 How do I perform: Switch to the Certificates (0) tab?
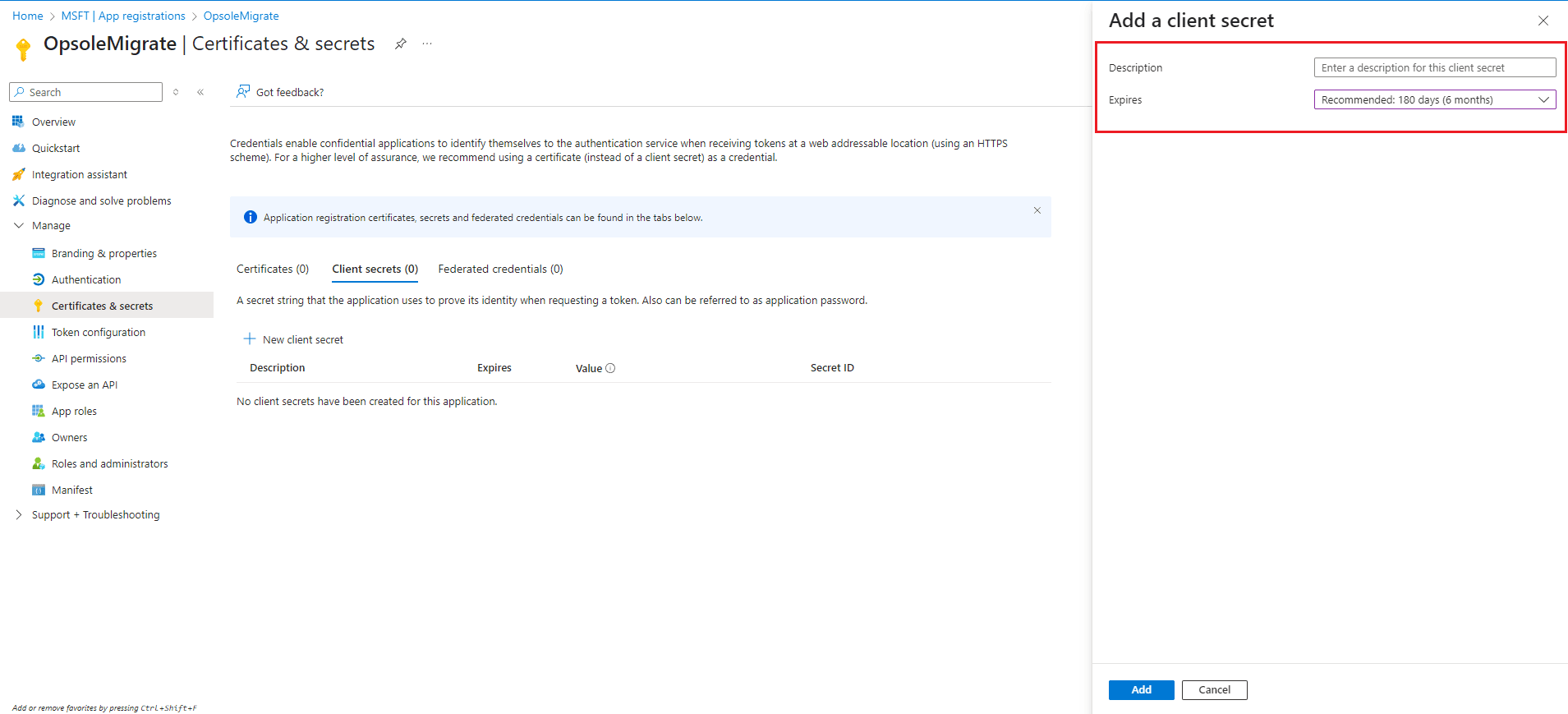click(272, 269)
